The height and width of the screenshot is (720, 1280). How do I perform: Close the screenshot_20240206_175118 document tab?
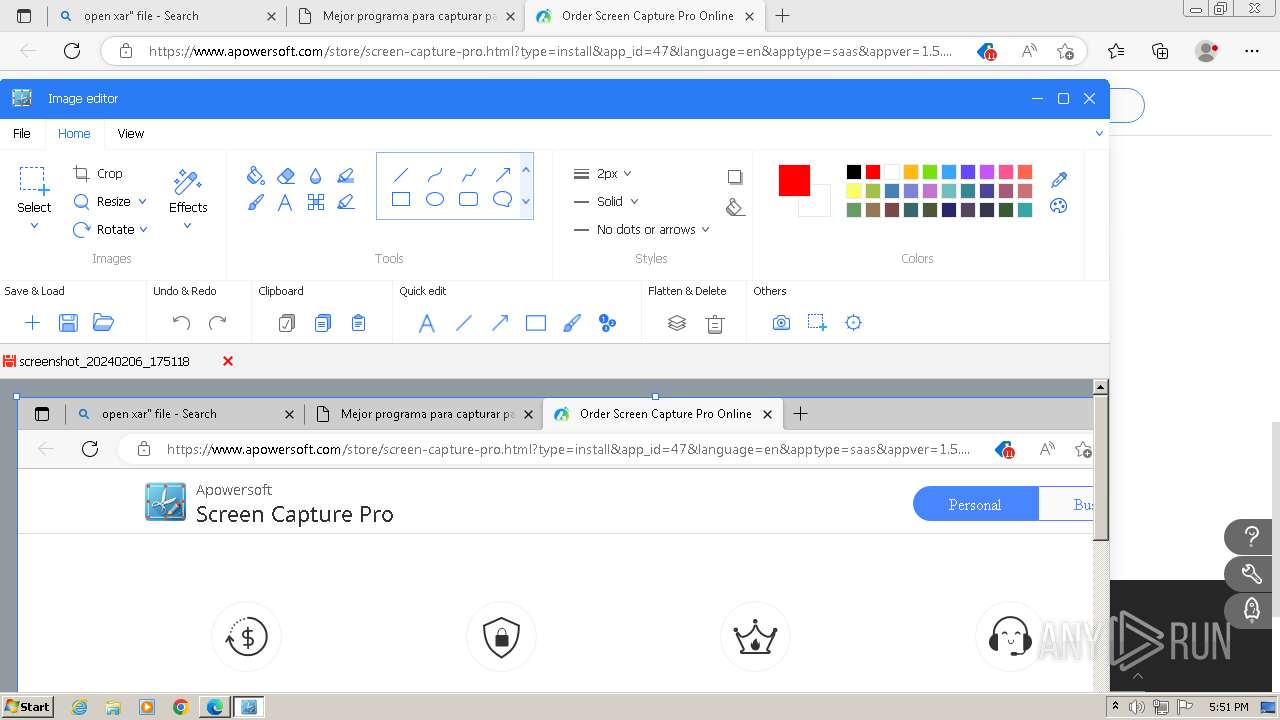click(228, 361)
